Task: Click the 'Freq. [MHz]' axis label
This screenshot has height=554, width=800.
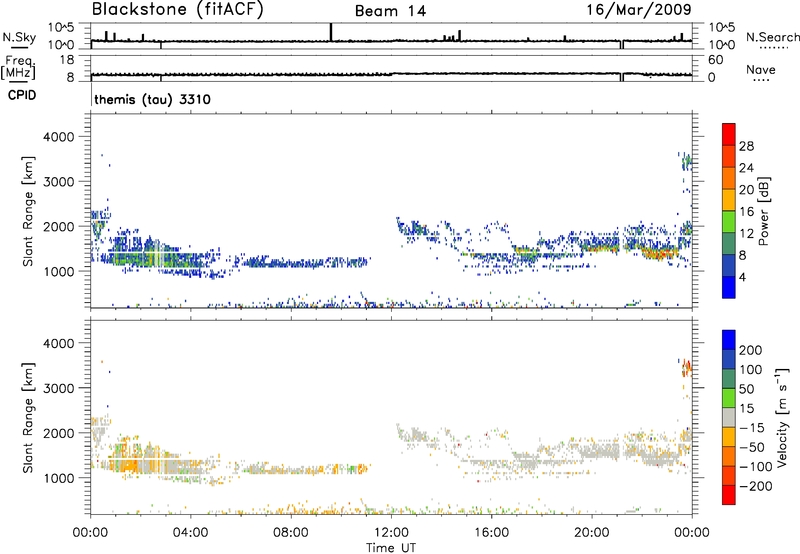Action: click(19, 68)
